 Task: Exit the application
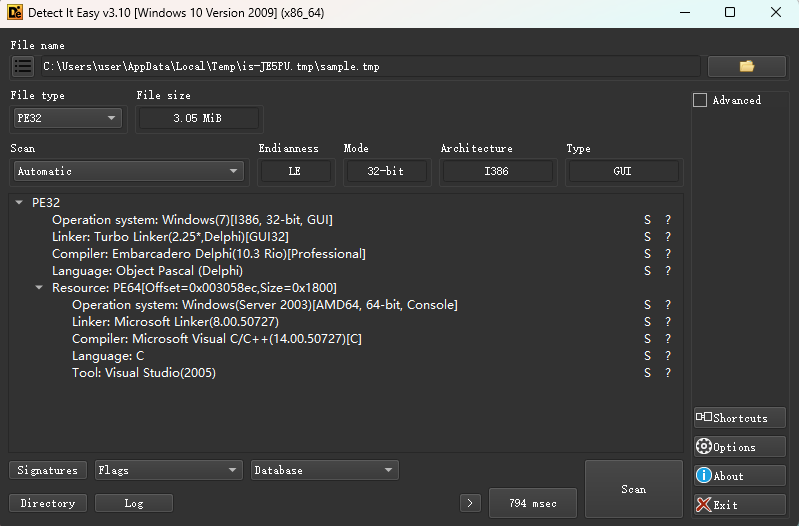(739, 505)
